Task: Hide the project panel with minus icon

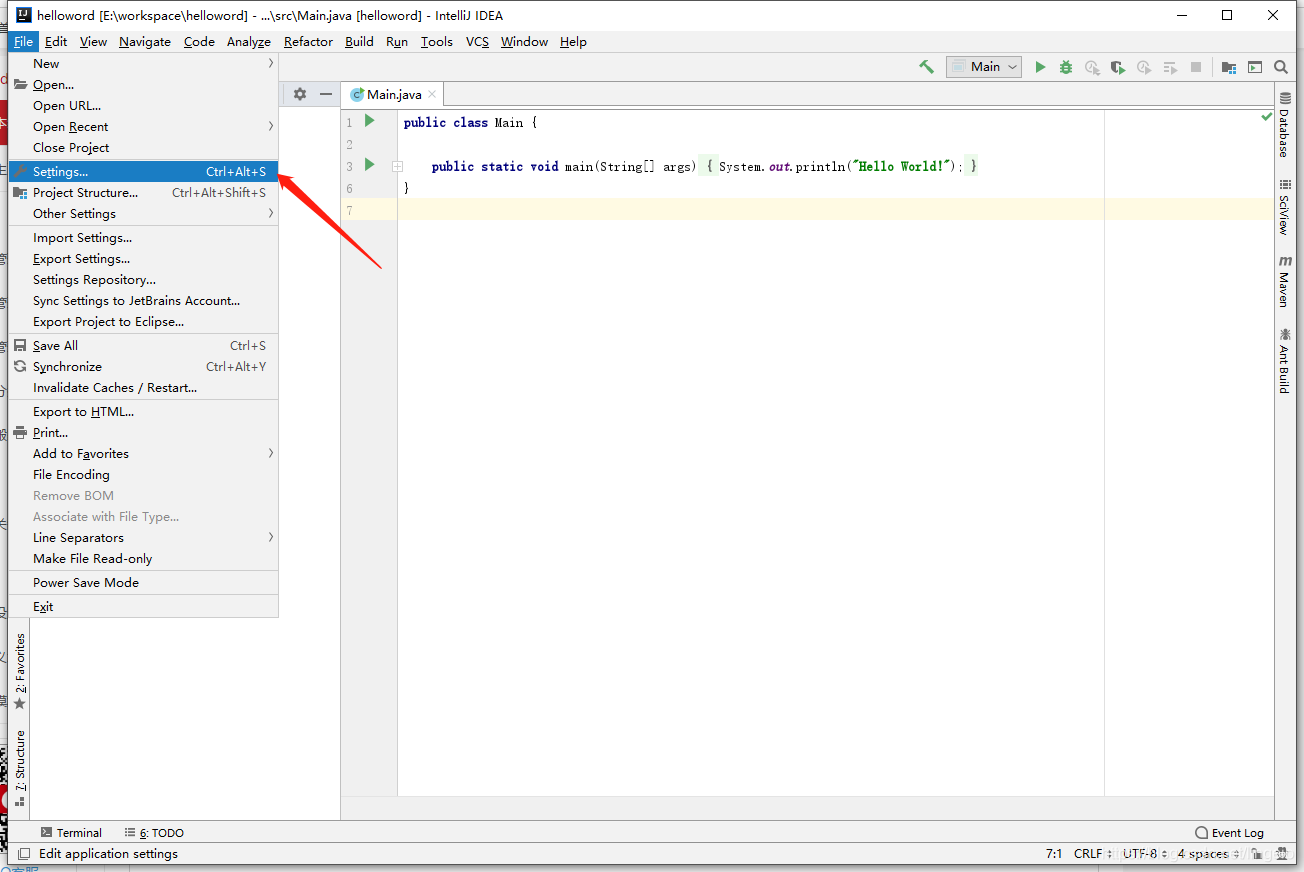Action: (325, 94)
